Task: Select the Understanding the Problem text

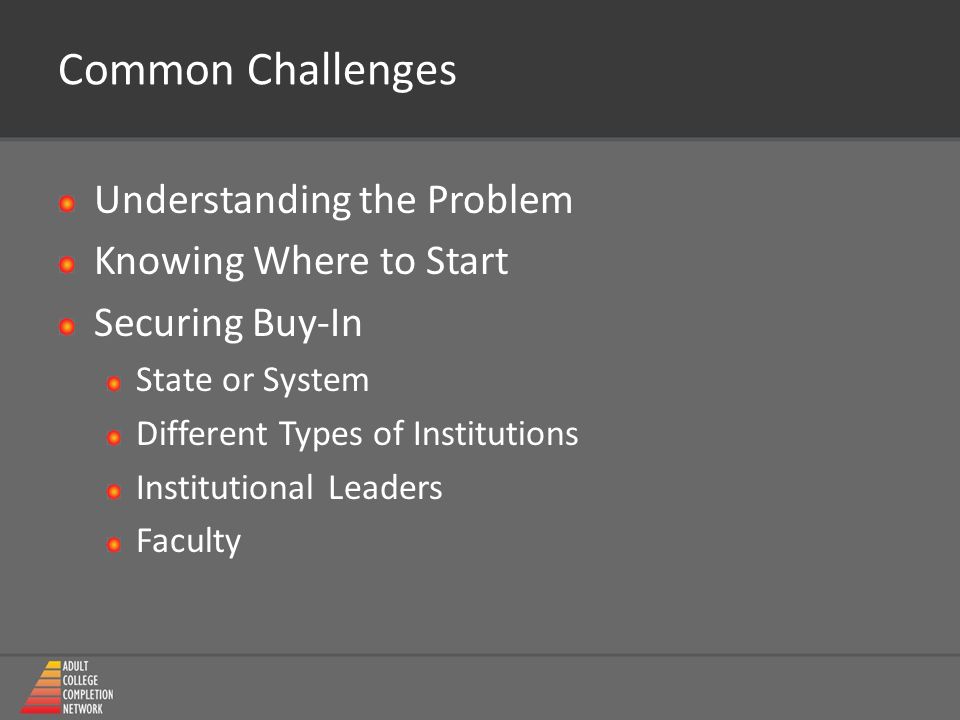Action: click(334, 201)
